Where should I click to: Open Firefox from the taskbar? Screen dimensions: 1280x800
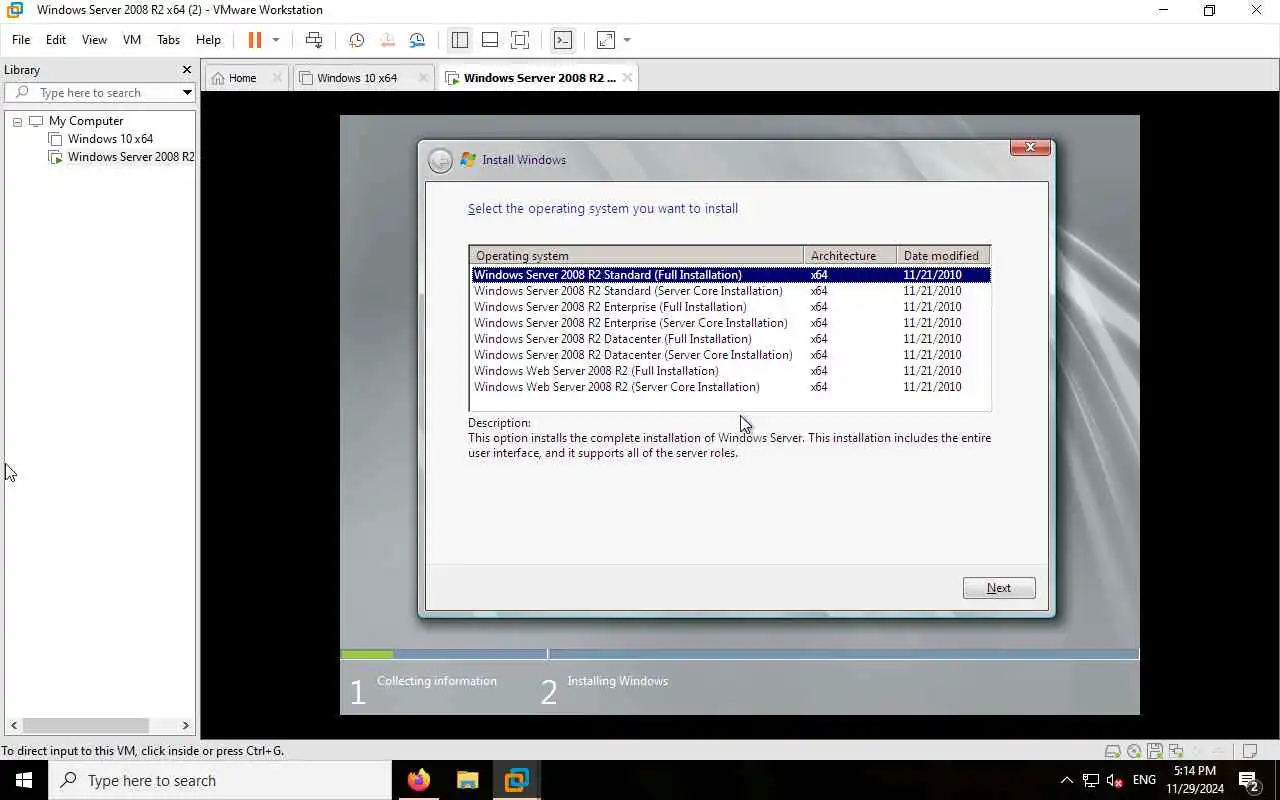click(419, 780)
